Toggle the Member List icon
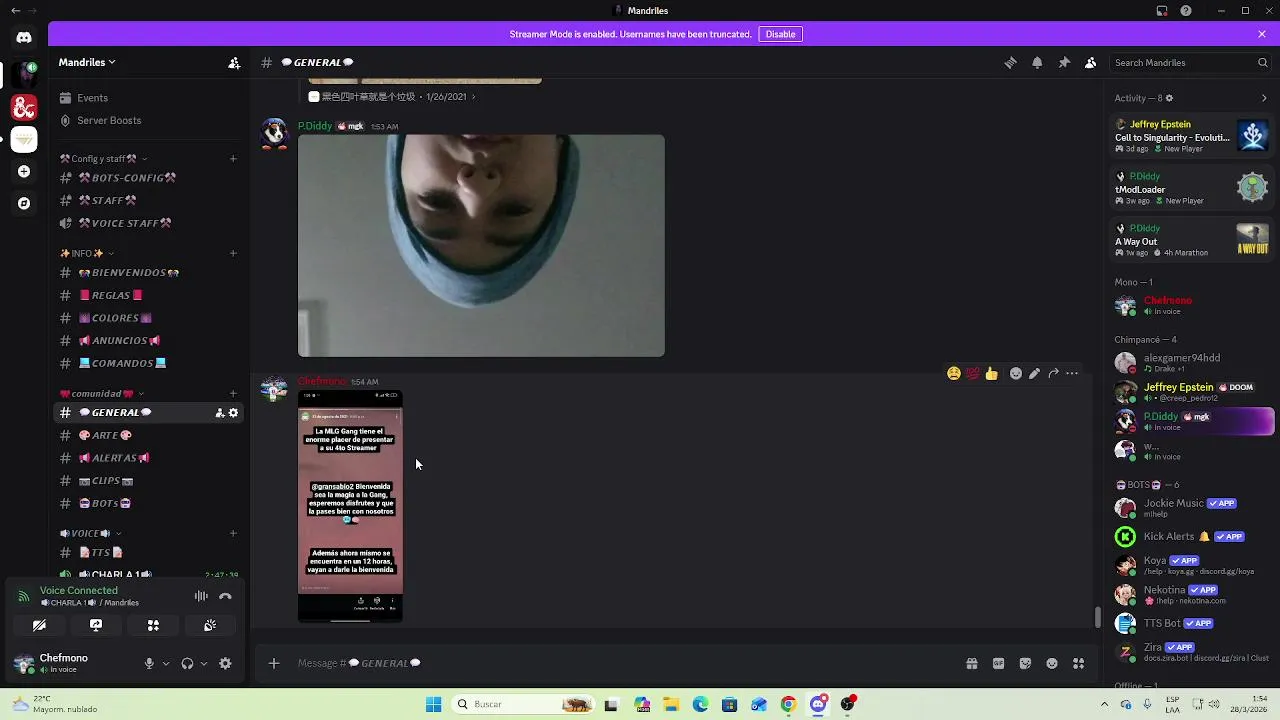This screenshot has height=720, width=1280. tap(1091, 62)
